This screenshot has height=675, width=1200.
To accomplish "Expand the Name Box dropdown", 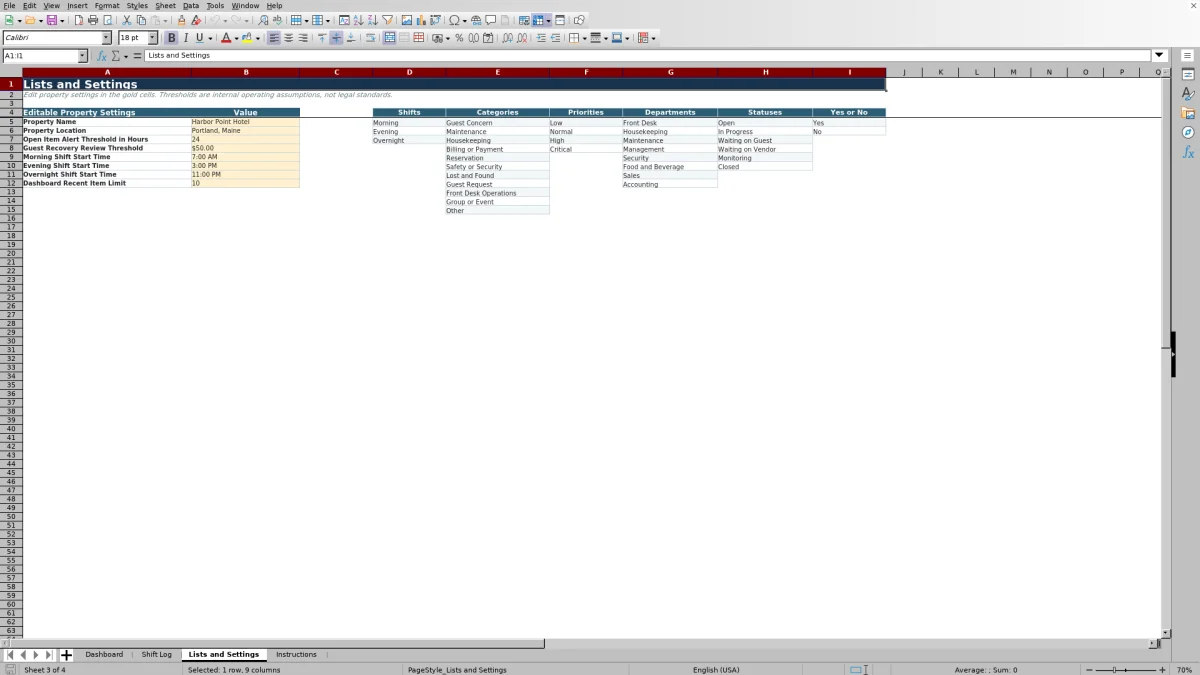I will click(x=82, y=56).
